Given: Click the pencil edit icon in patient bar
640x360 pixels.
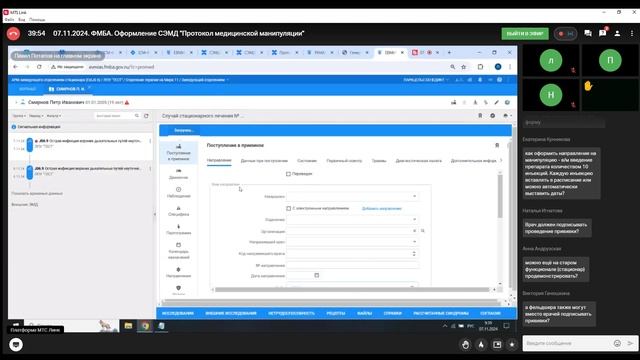Looking at the screenshot, I should tap(496, 102).
